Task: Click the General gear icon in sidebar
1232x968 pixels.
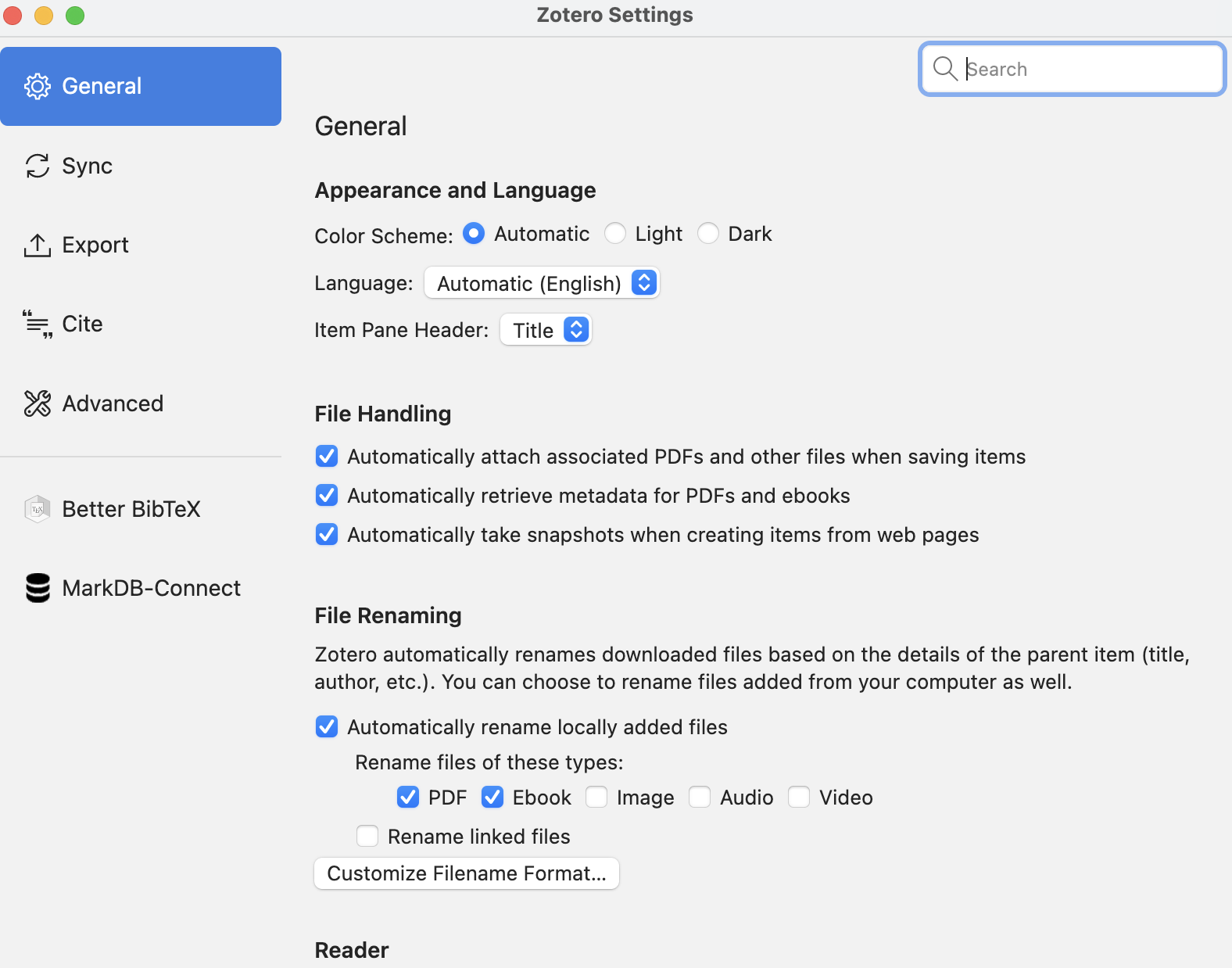Action: click(38, 86)
